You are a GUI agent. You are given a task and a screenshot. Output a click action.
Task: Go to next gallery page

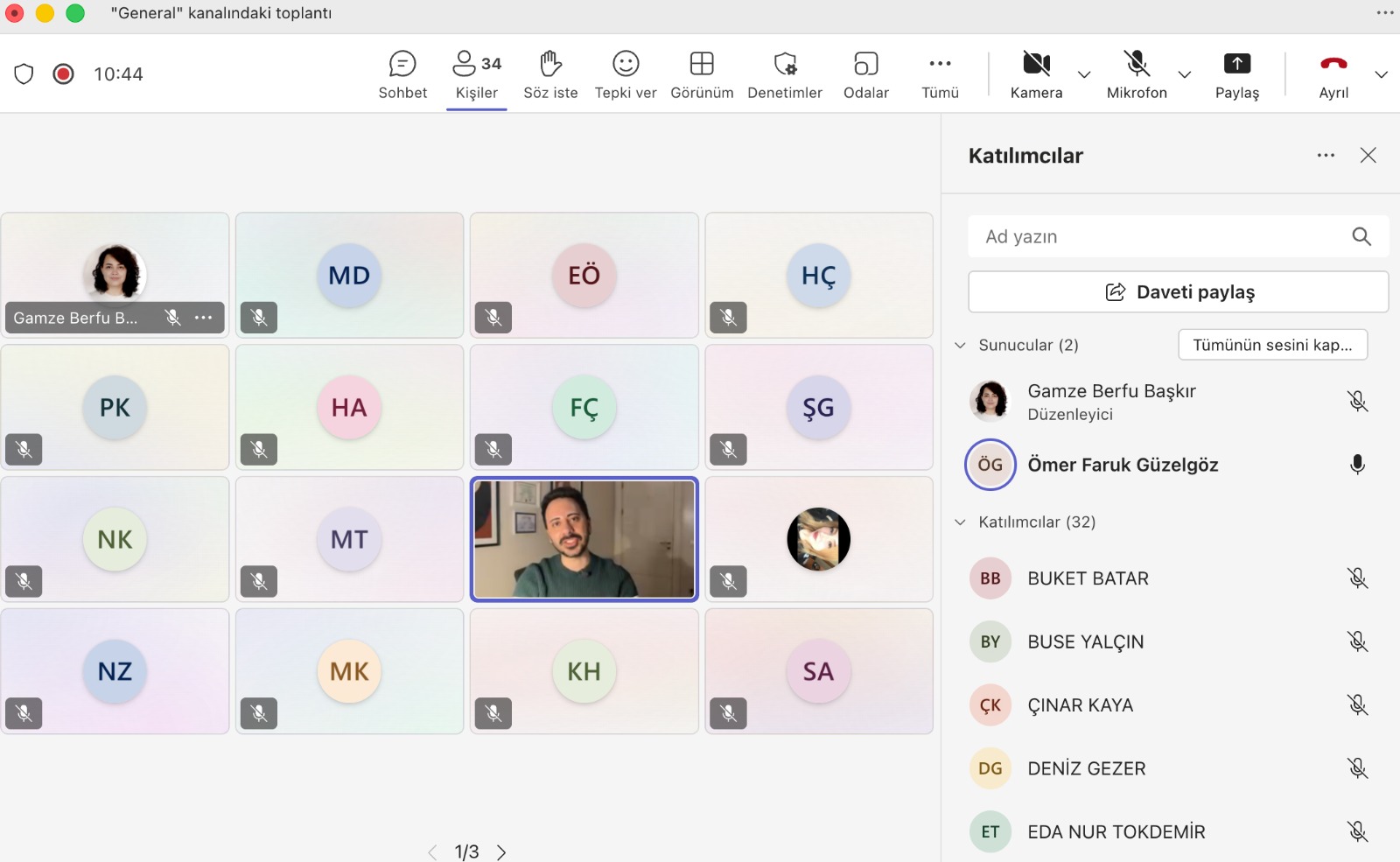(x=501, y=852)
